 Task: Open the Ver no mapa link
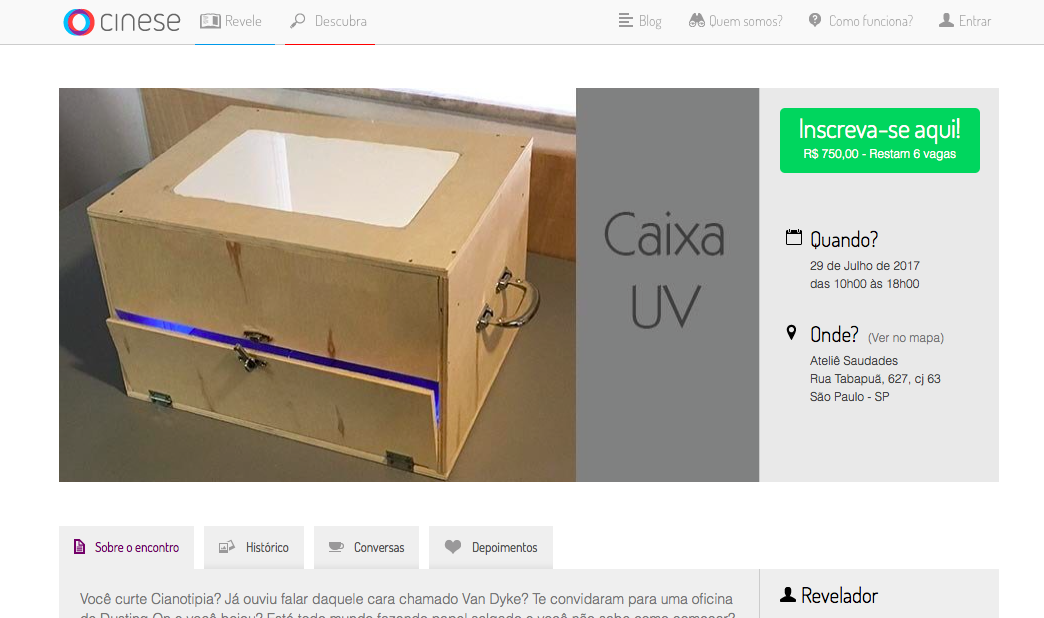(x=906, y=338)
